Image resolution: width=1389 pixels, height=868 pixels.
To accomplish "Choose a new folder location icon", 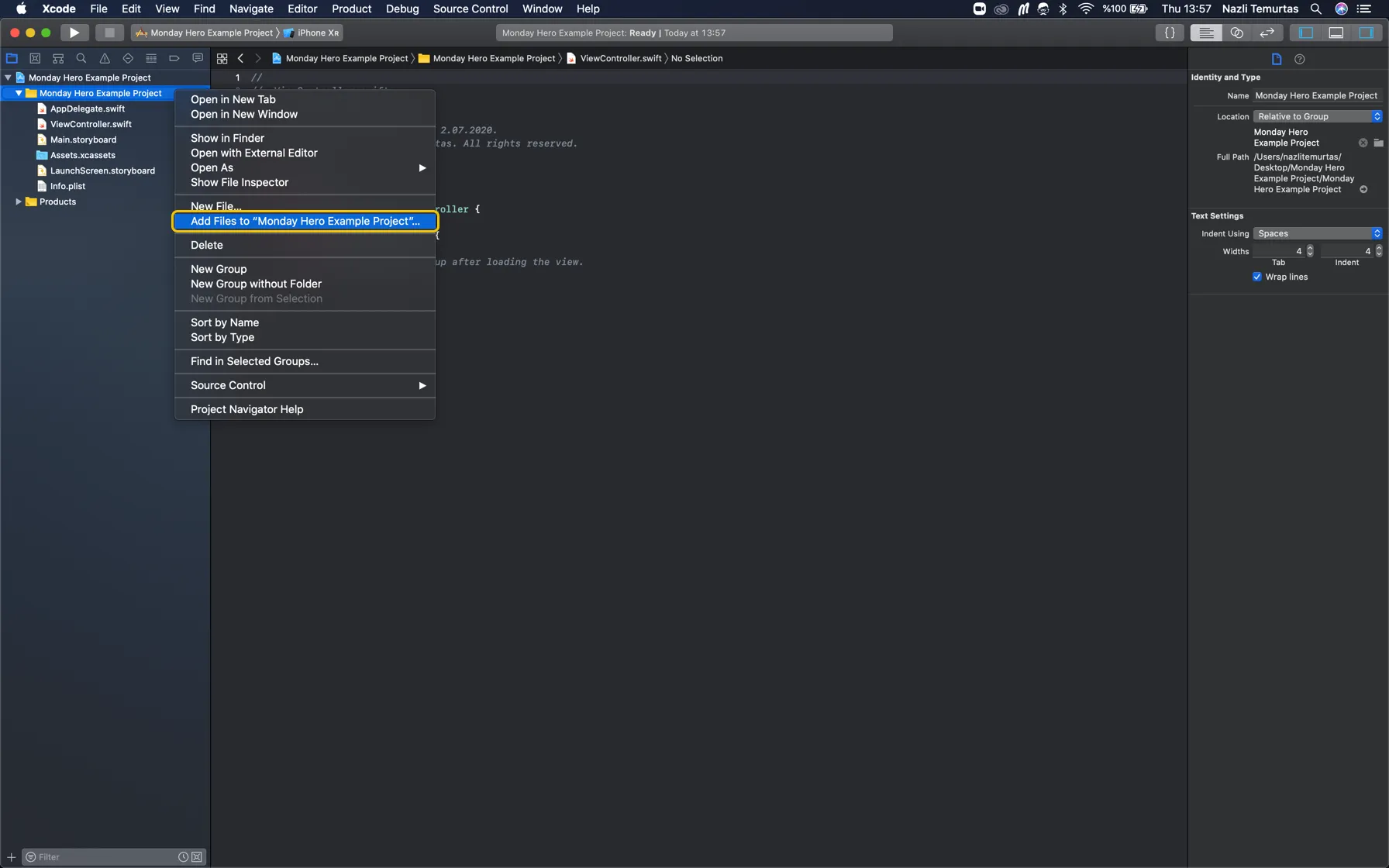I will 1378,143.
